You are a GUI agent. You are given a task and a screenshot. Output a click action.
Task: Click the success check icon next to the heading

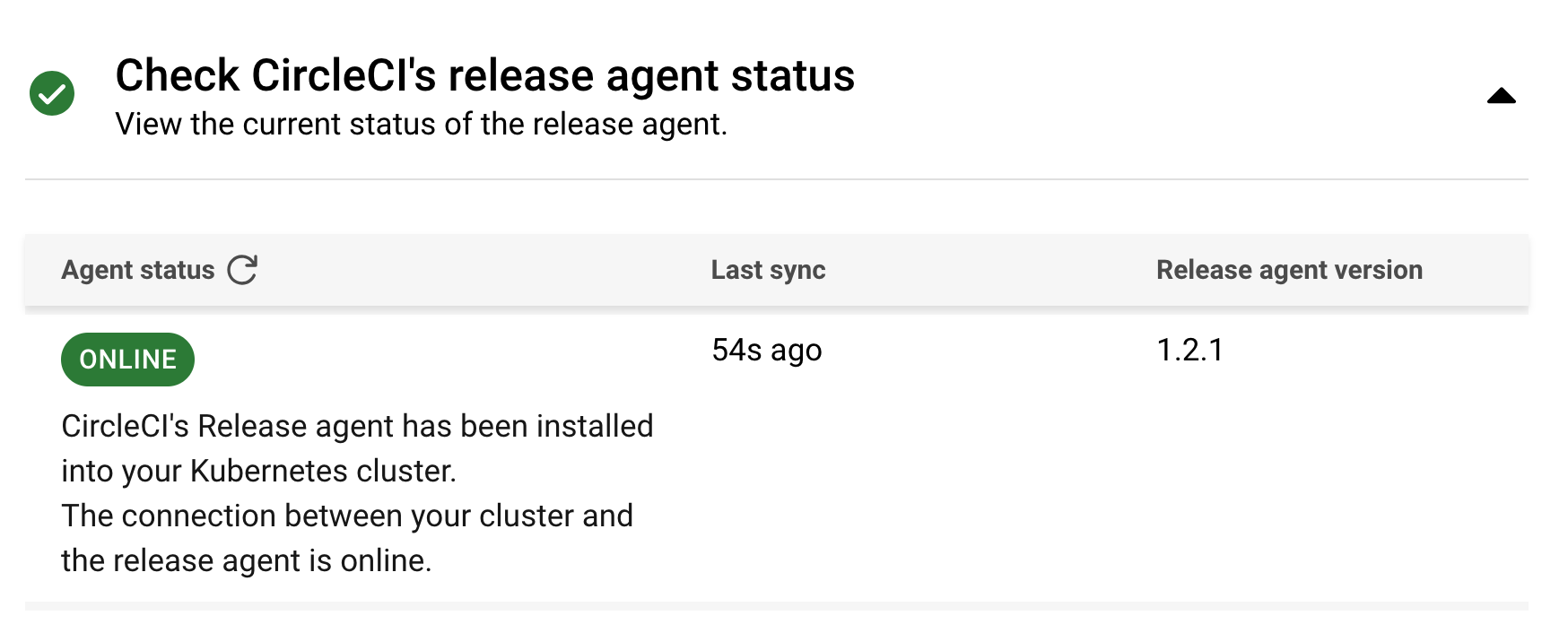click(51, 92)
